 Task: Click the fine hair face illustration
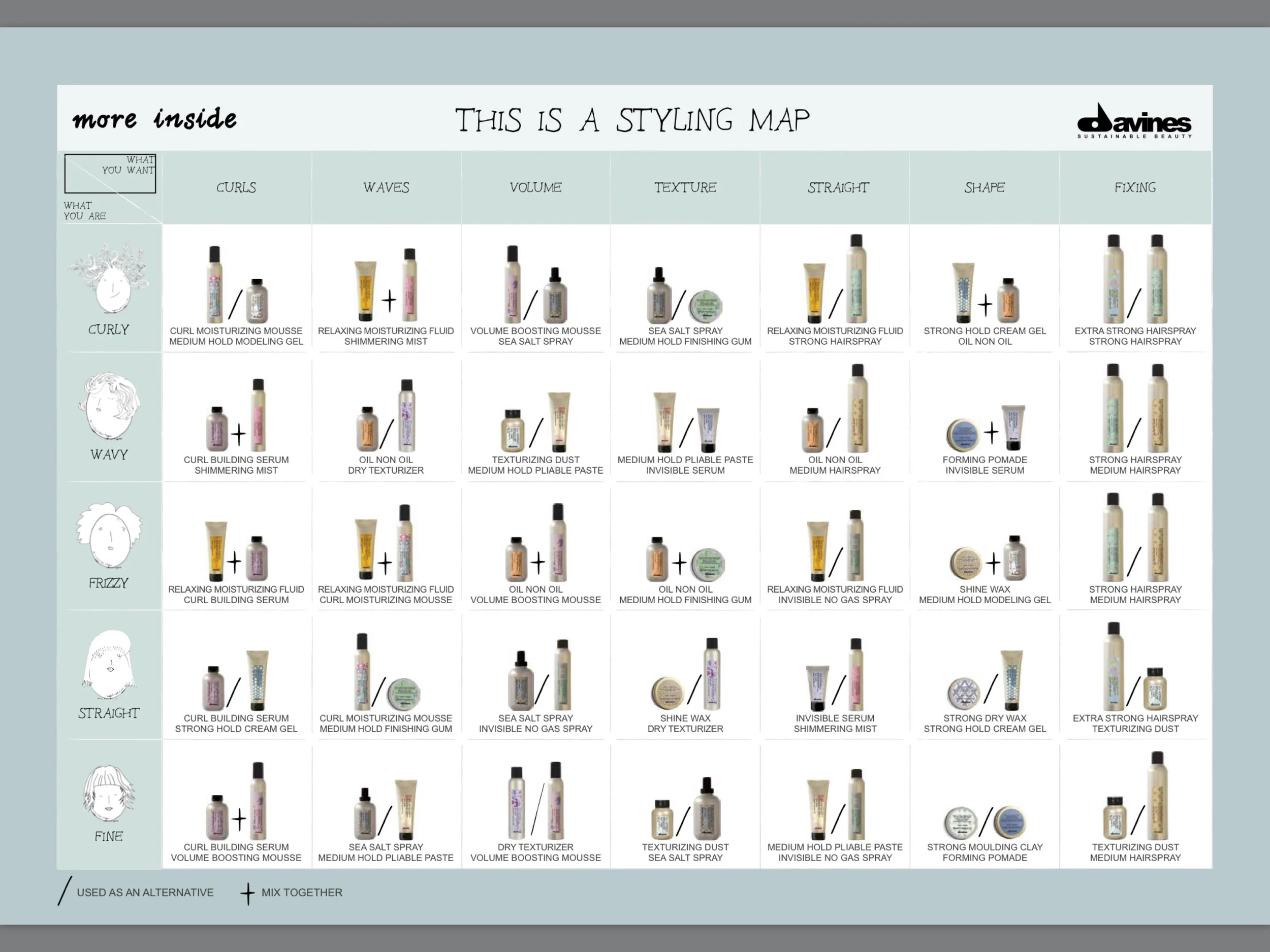click(x=109, y=793)
